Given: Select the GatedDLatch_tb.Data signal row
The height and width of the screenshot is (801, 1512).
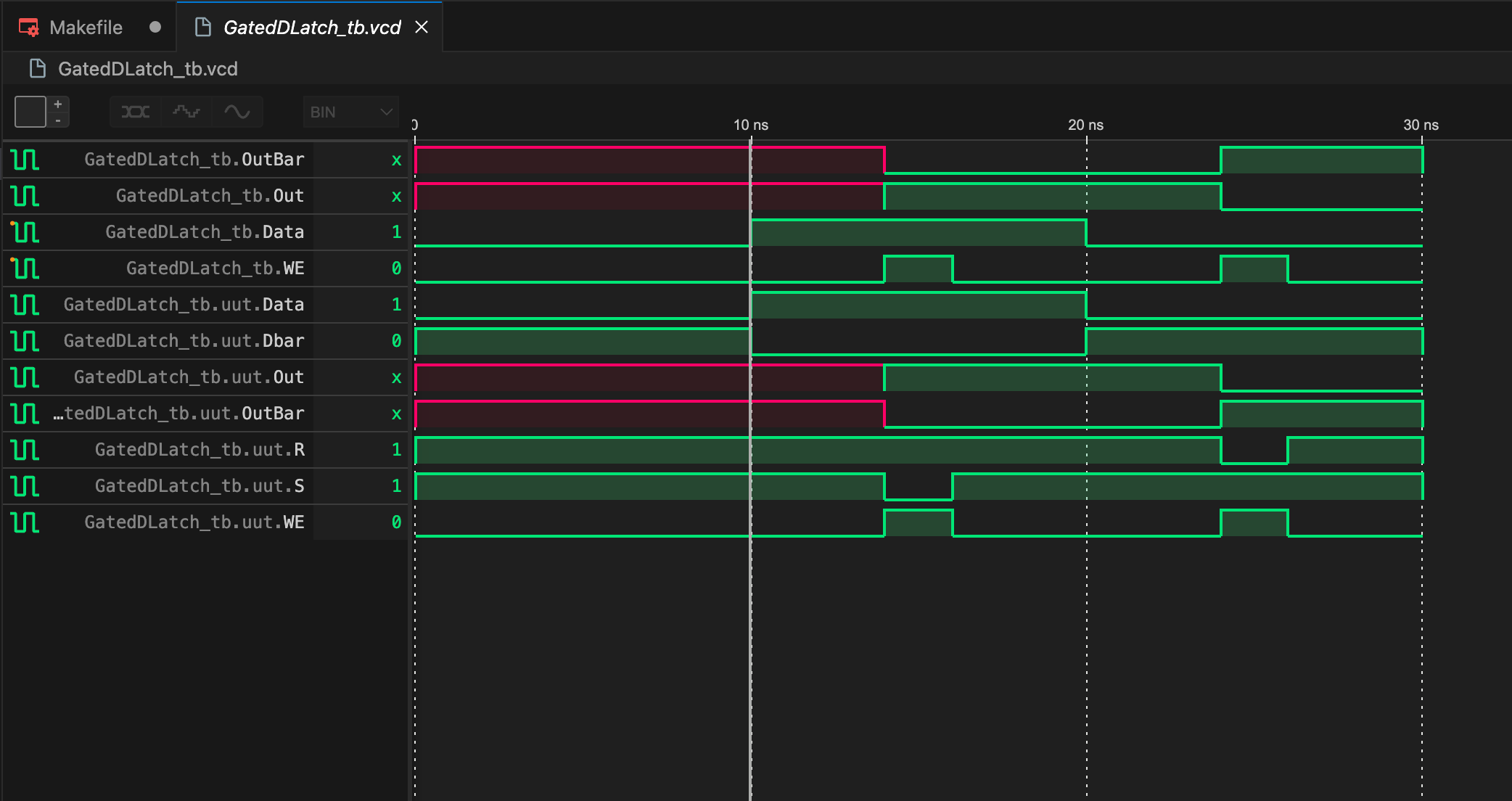Looking at the screenshot, I should (x=204, y=232).
